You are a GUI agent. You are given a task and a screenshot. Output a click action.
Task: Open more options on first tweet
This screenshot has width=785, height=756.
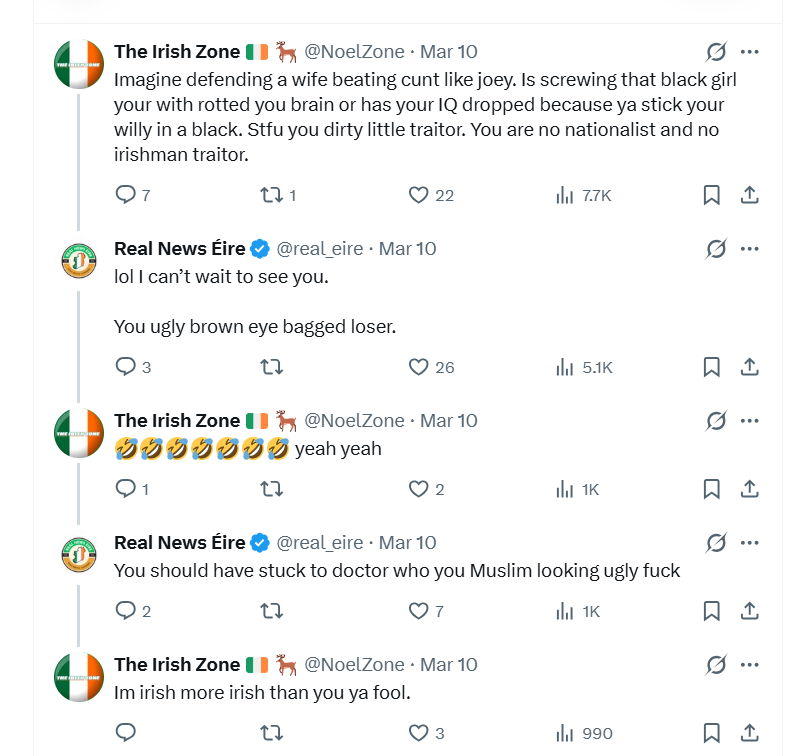pos(749,52)
